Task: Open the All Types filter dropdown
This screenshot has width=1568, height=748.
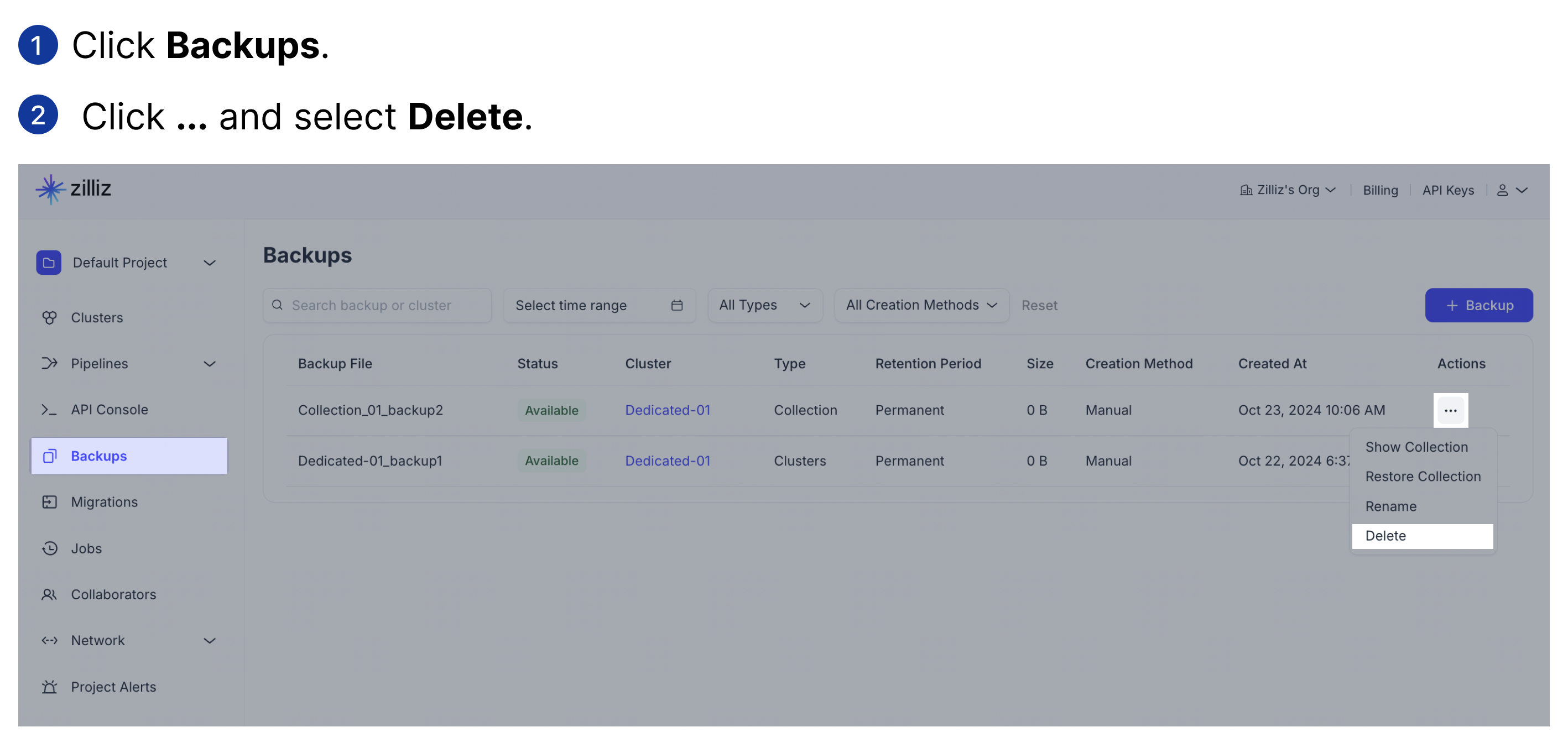Action: 765,306
